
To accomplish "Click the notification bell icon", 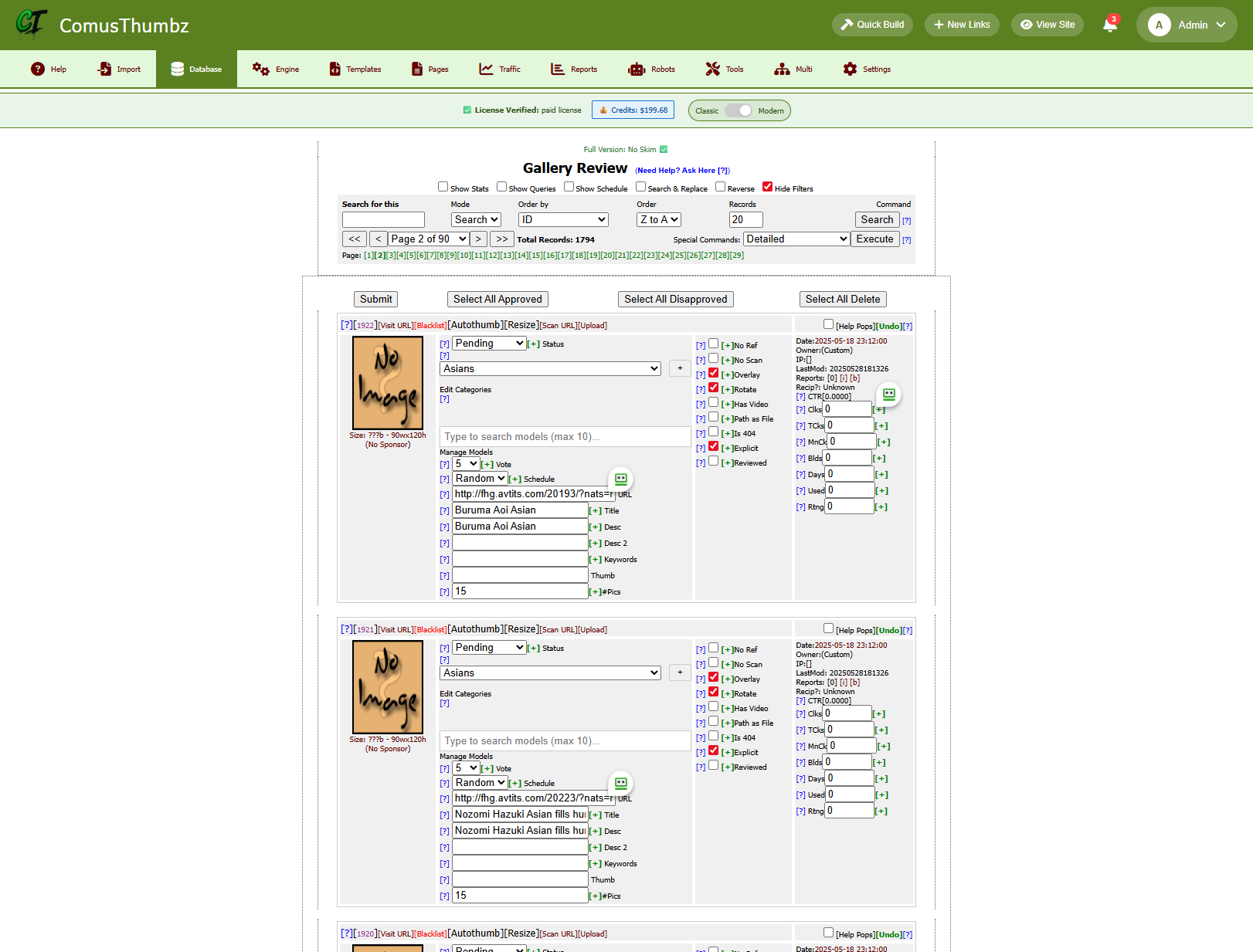I will [1109, 25].
